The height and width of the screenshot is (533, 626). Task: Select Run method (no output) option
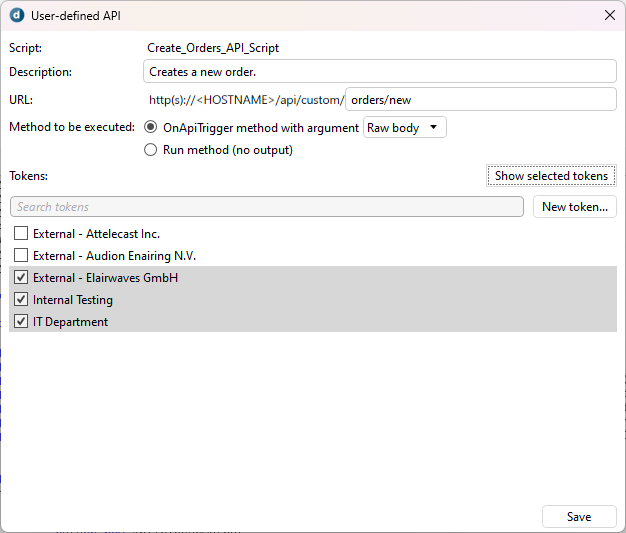point(151,150)
